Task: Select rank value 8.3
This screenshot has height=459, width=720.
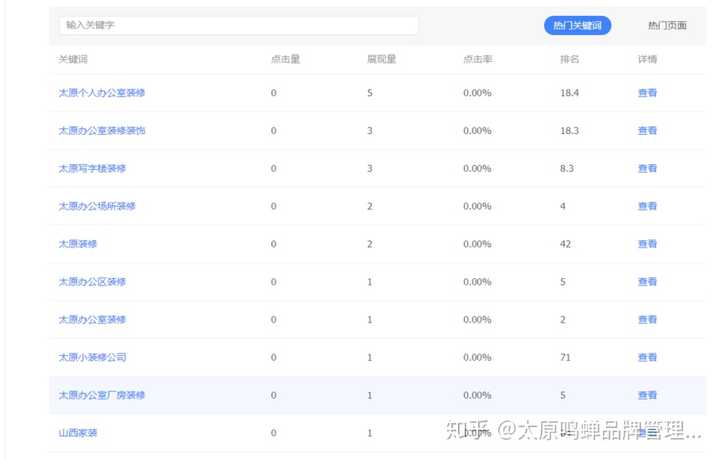Action: (567, 168)
